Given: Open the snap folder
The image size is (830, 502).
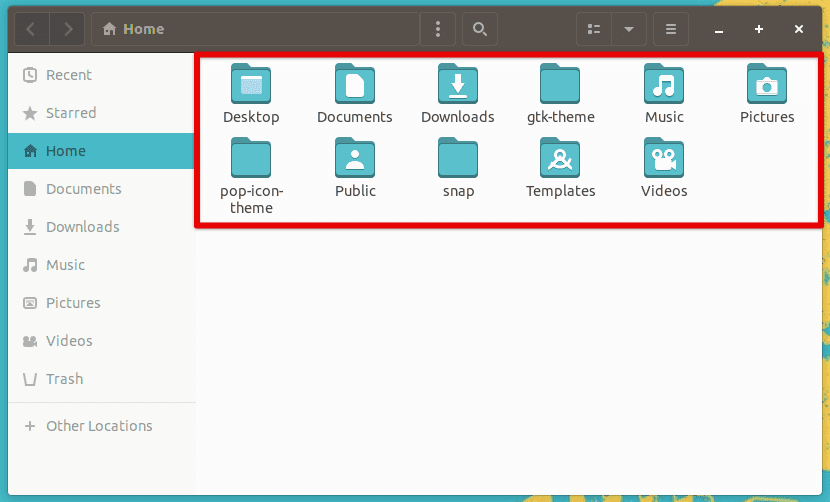Looking at the screenshot, I should coord(458,158).
